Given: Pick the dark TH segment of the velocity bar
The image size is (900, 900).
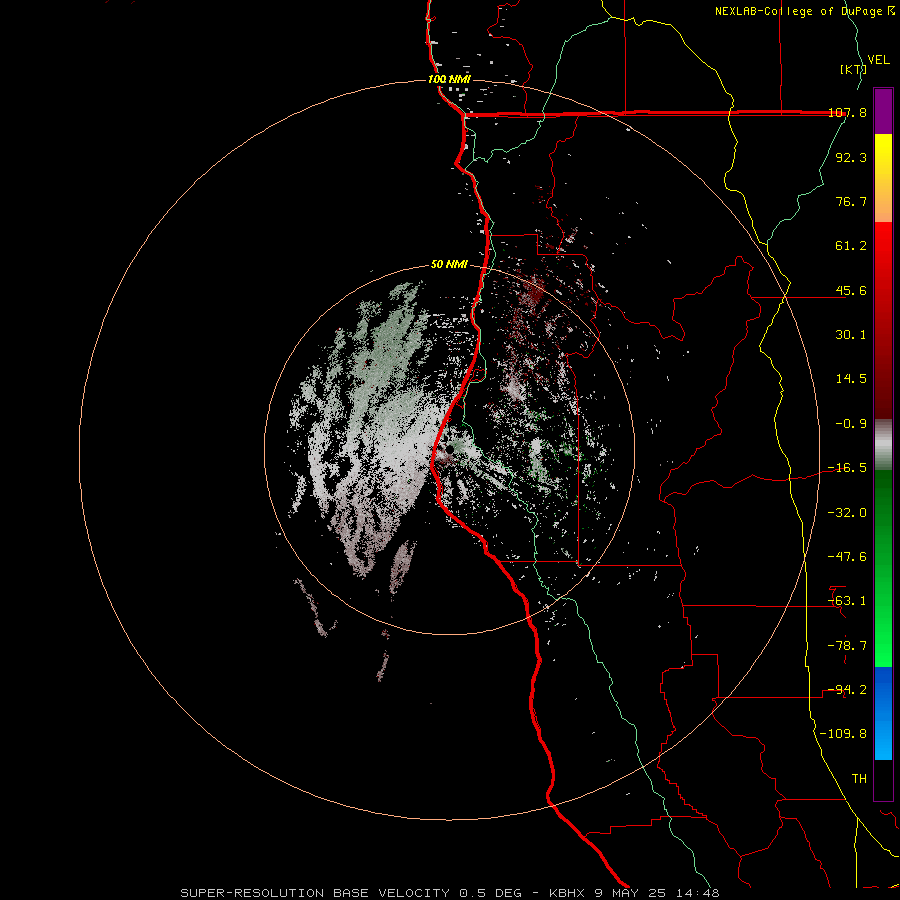Looking at the screenshot, I should (883, 780).
